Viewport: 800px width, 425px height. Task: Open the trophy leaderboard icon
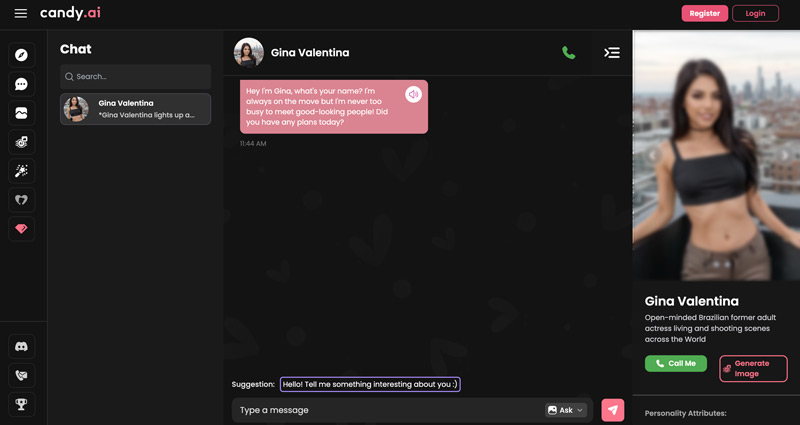[x=21, y=405]
